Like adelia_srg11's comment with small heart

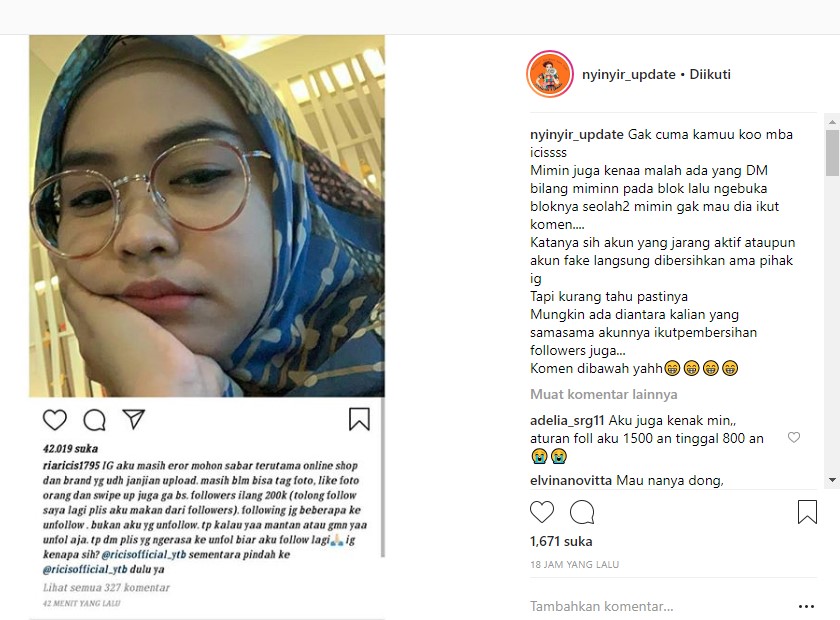[x=793, y=437]
